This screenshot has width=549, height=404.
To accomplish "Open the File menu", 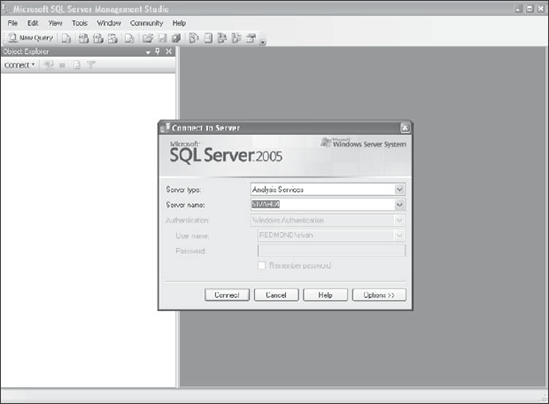I will [13, 23].
